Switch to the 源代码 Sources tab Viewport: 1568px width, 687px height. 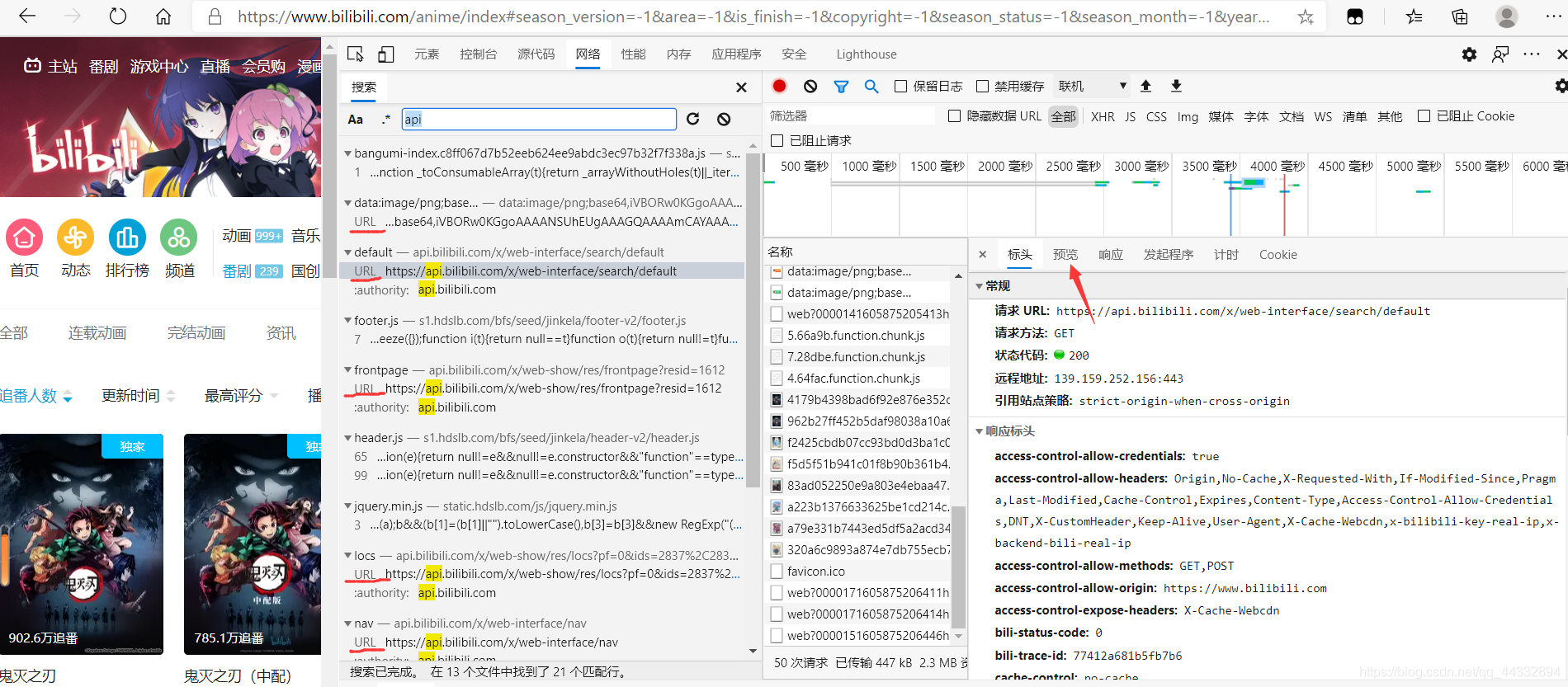(x=536, y=54)
